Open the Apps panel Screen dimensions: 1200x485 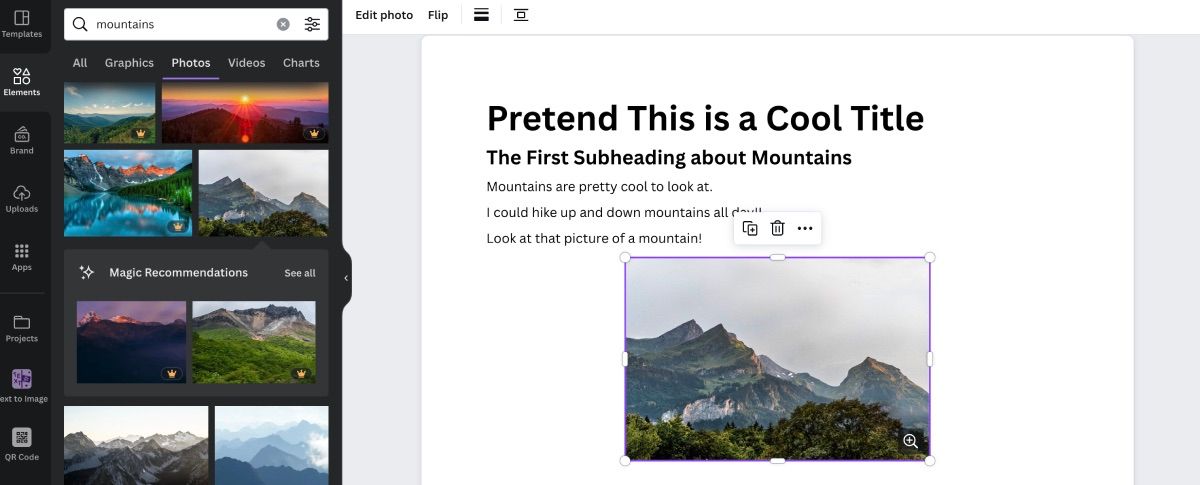(21, 256)
